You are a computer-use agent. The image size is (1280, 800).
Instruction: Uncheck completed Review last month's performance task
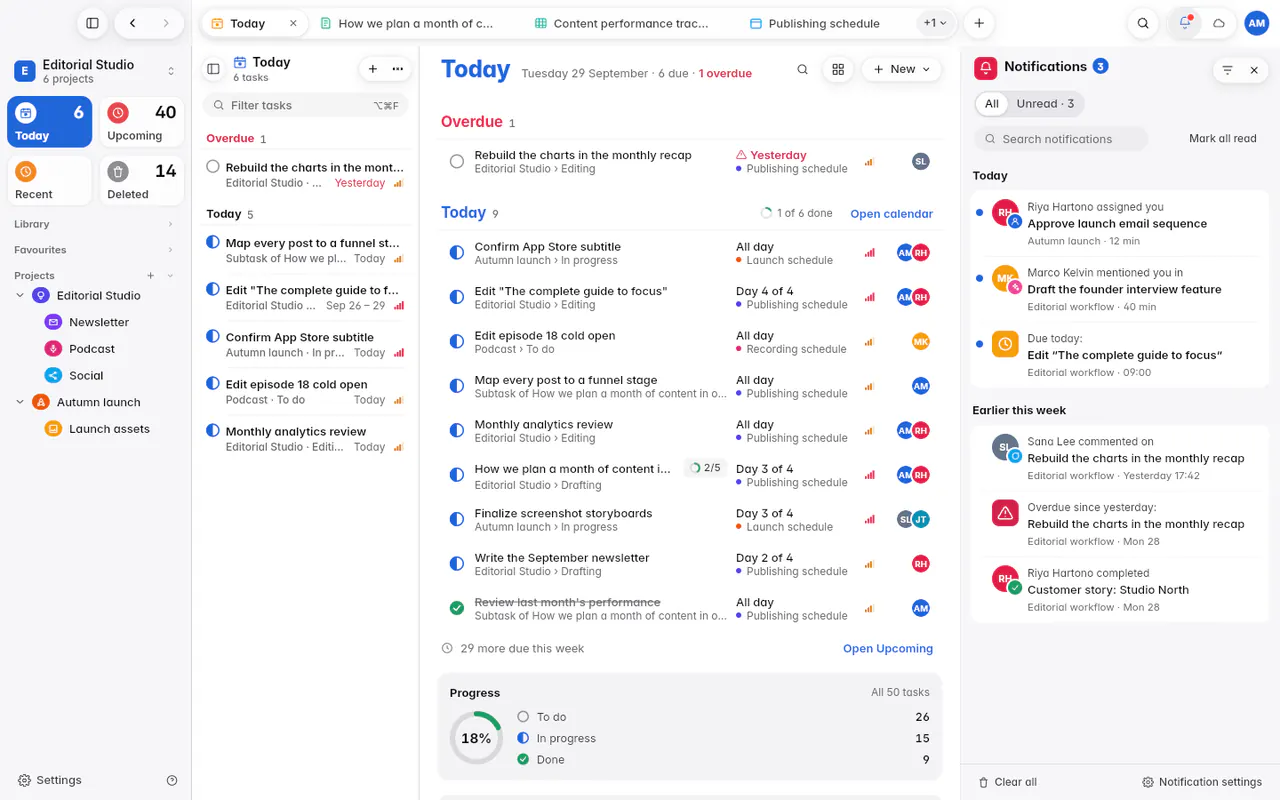point(457,608)
